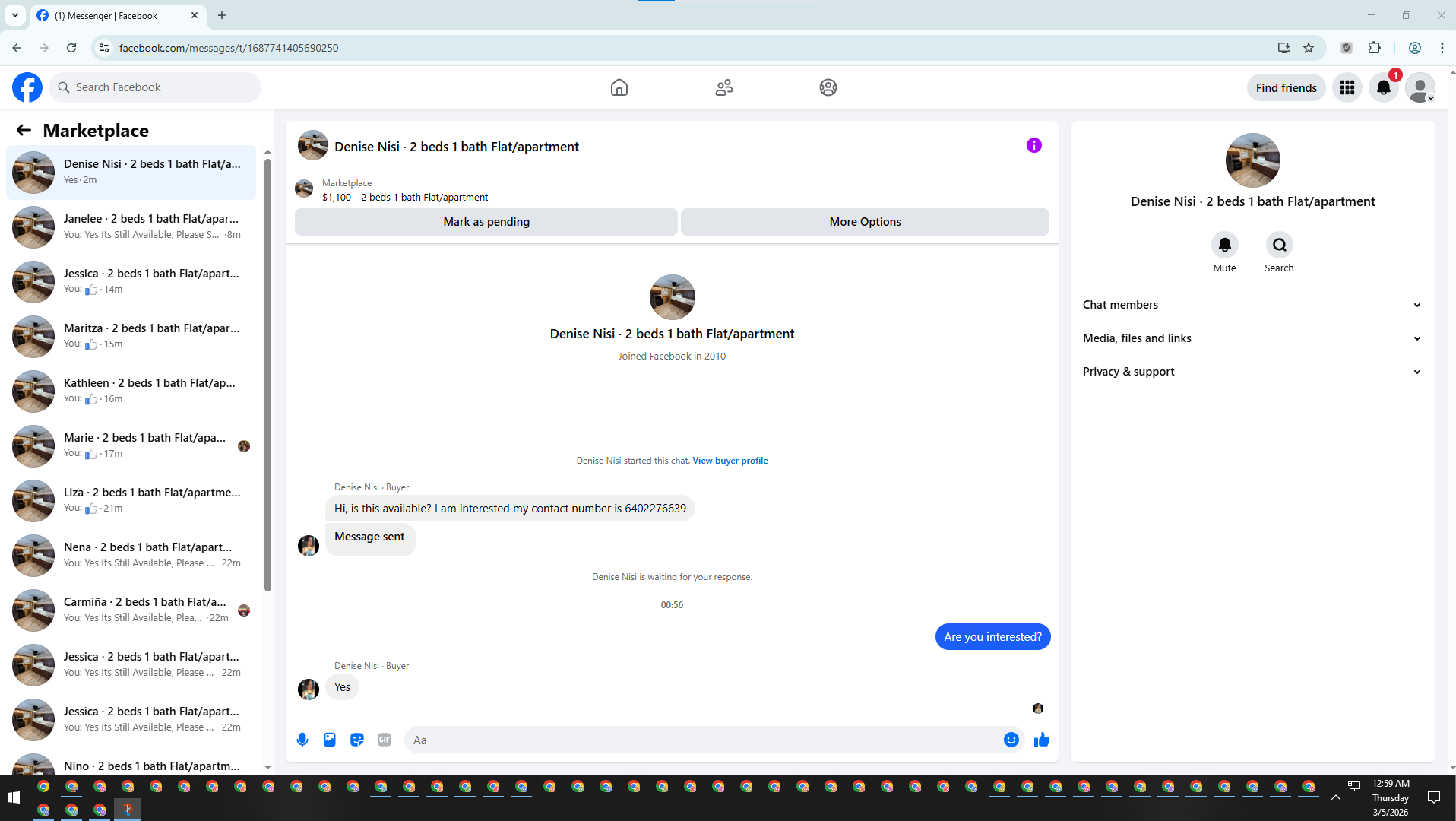Mute the Denise Nisi conversation
The width and height of the screenshot is (1456, 821).
[1225, 245]
